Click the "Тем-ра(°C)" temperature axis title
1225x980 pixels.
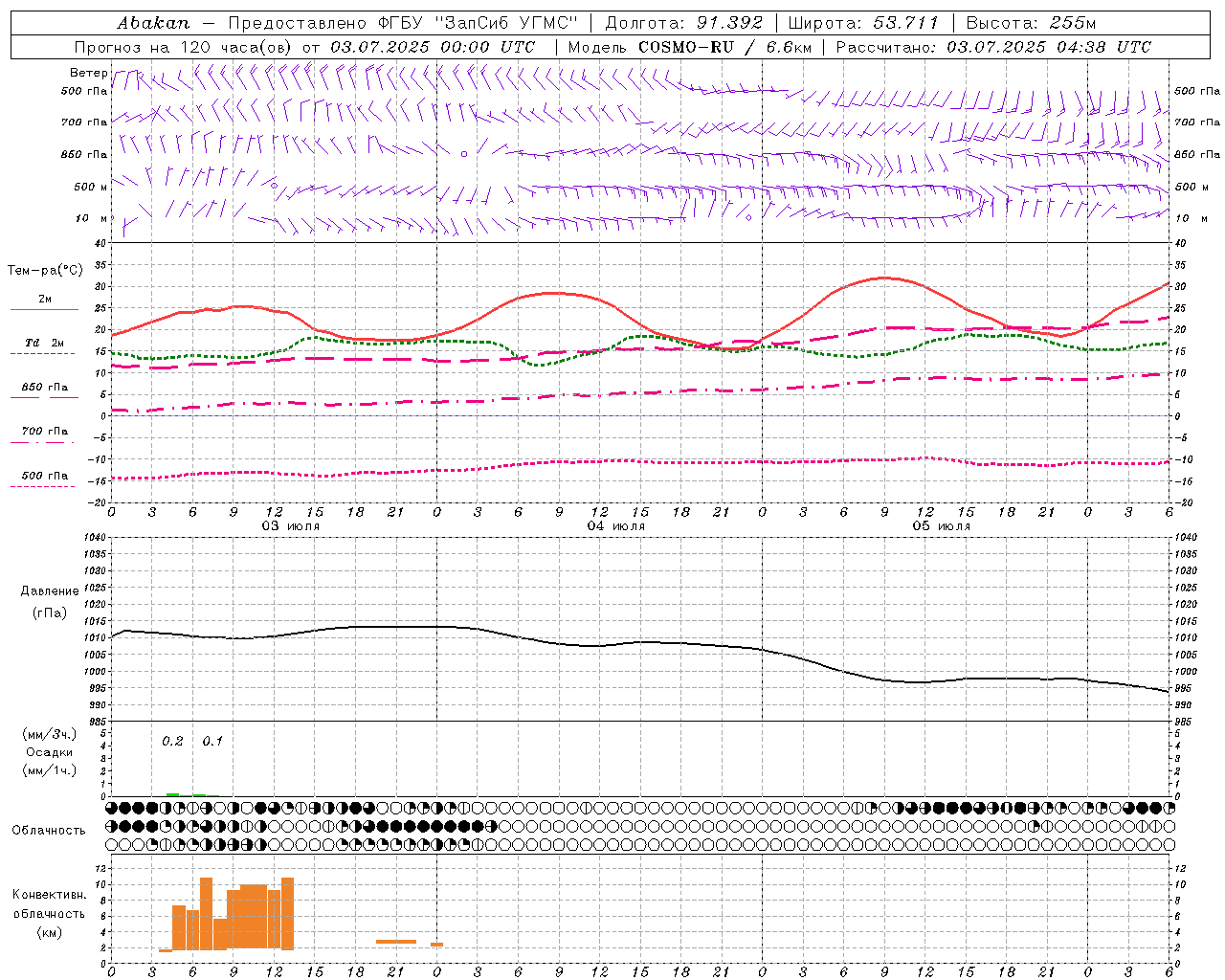tap(45, 271)
